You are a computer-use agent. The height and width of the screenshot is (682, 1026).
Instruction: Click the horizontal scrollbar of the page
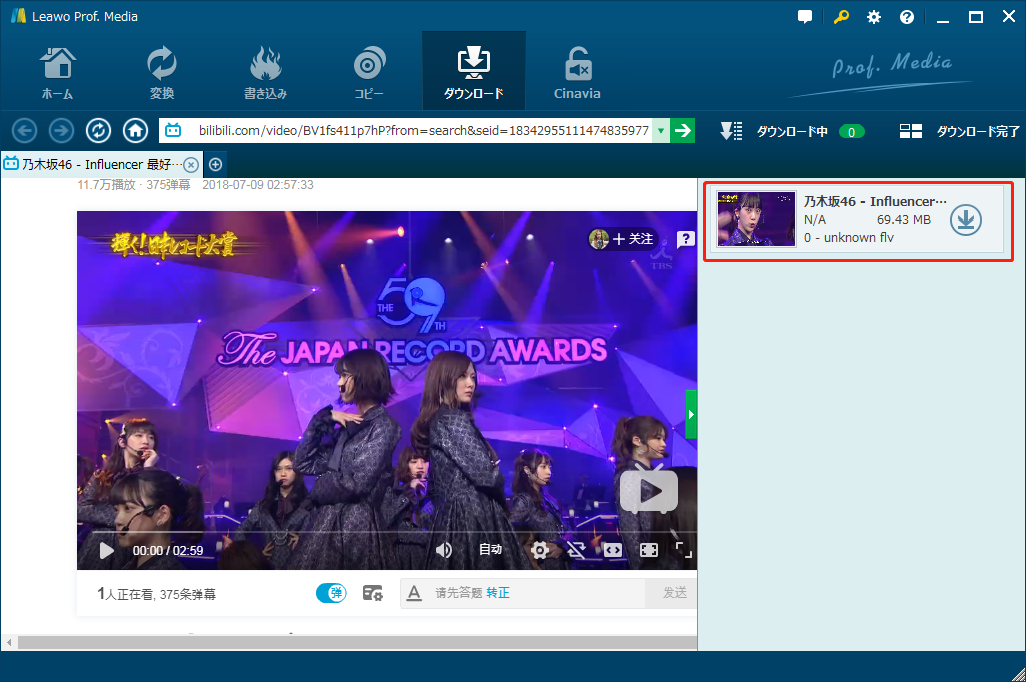point(357,643)
